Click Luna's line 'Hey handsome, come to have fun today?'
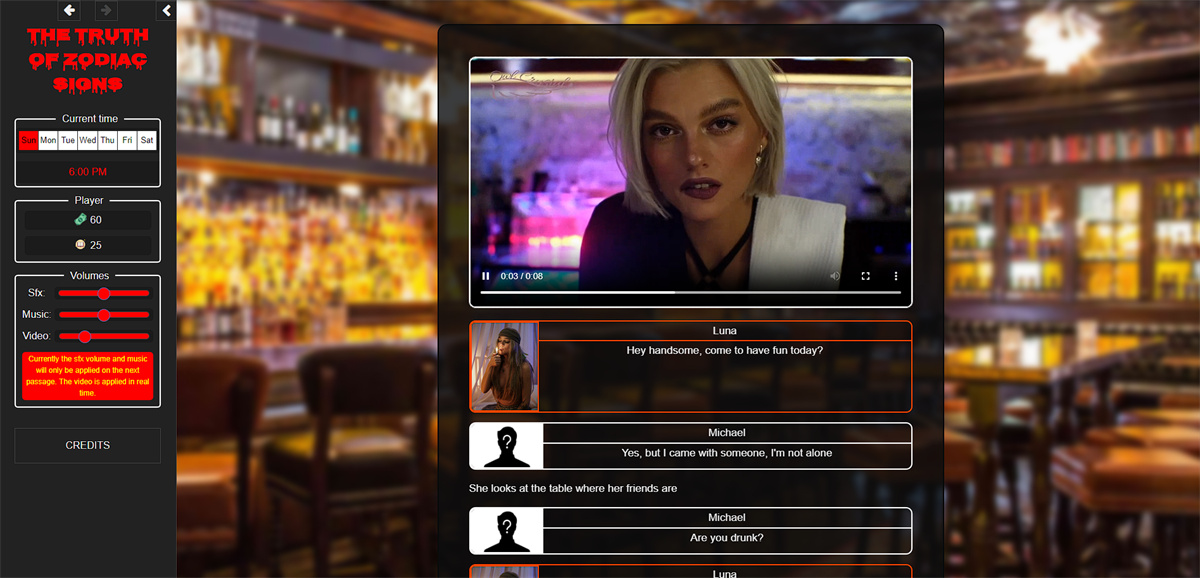Viewport: 1200px width, 578px height. (725, 350)
